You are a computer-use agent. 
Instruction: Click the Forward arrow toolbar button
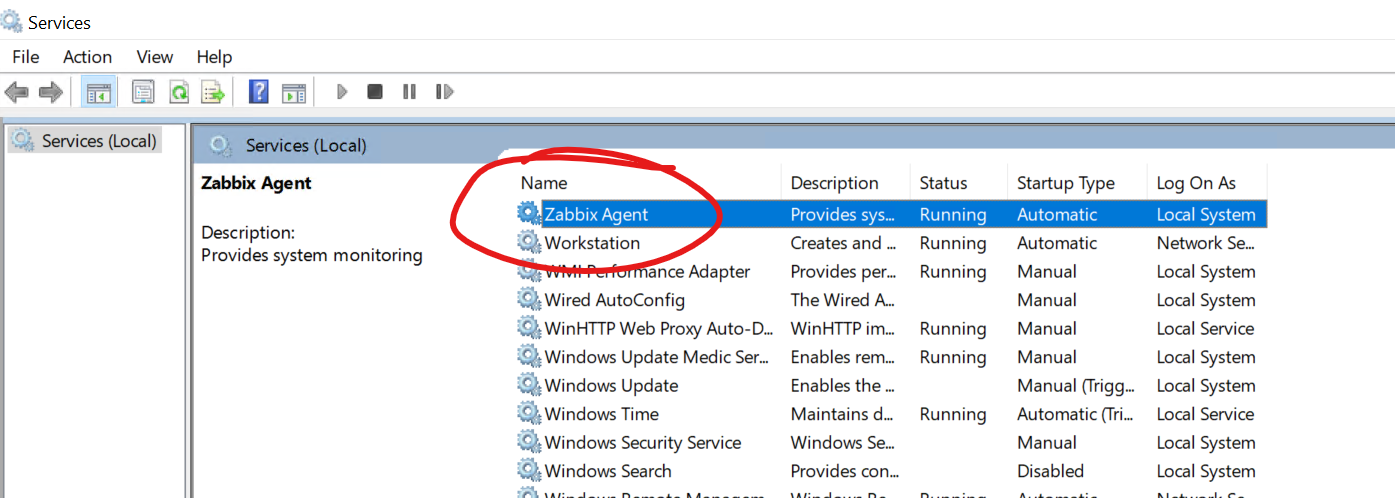click(x=50, y=92)
